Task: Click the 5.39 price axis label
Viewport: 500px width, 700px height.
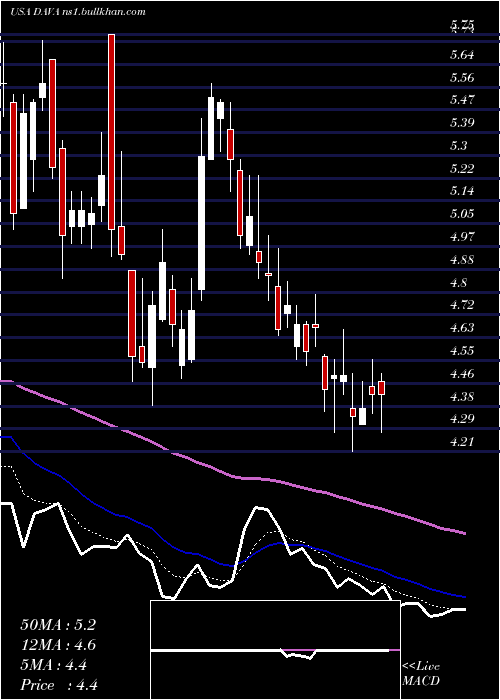Action: pyautogui.click(x=462, y=123)
